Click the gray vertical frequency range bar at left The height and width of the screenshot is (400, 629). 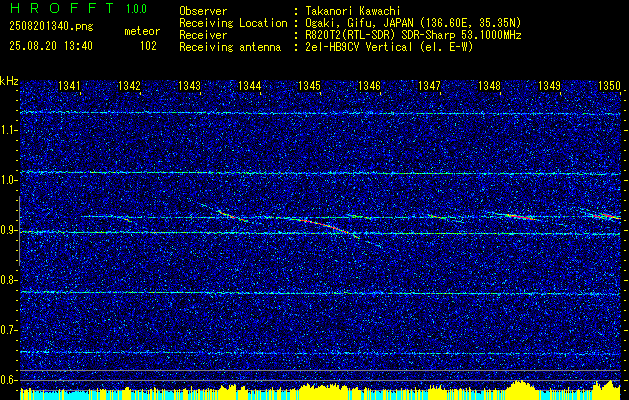[20, 231]
